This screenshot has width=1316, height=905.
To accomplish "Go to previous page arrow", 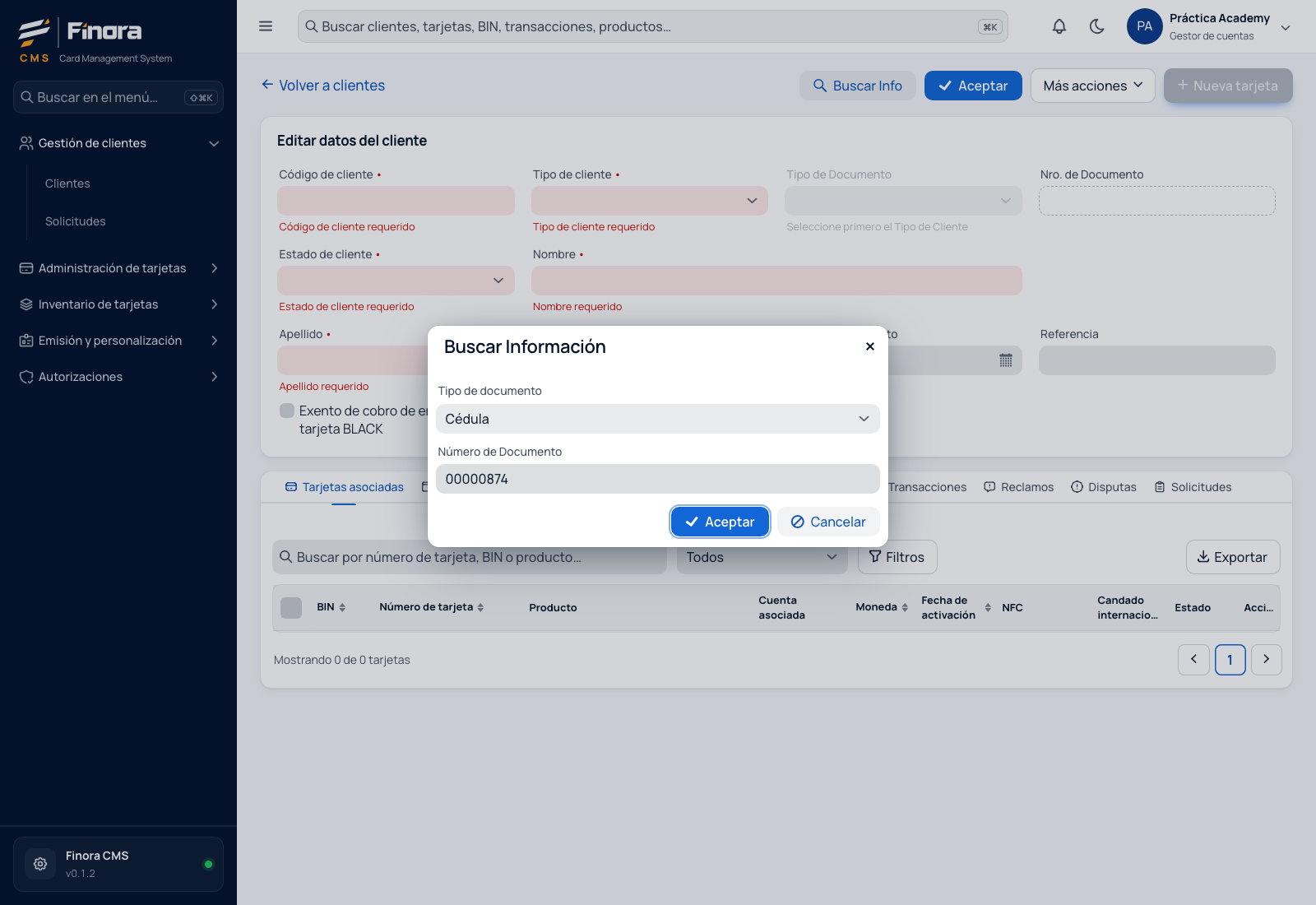I will pos(1193,659).
